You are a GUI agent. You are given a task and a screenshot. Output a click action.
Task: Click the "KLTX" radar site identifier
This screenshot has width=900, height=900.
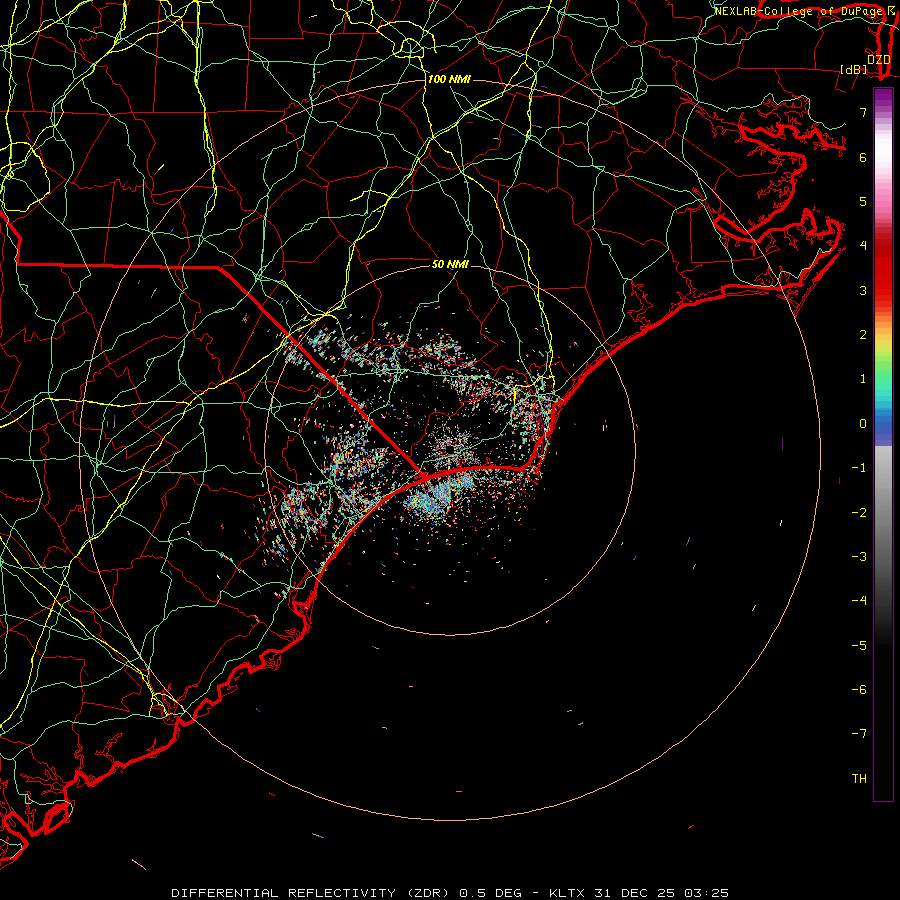[567, 893]
